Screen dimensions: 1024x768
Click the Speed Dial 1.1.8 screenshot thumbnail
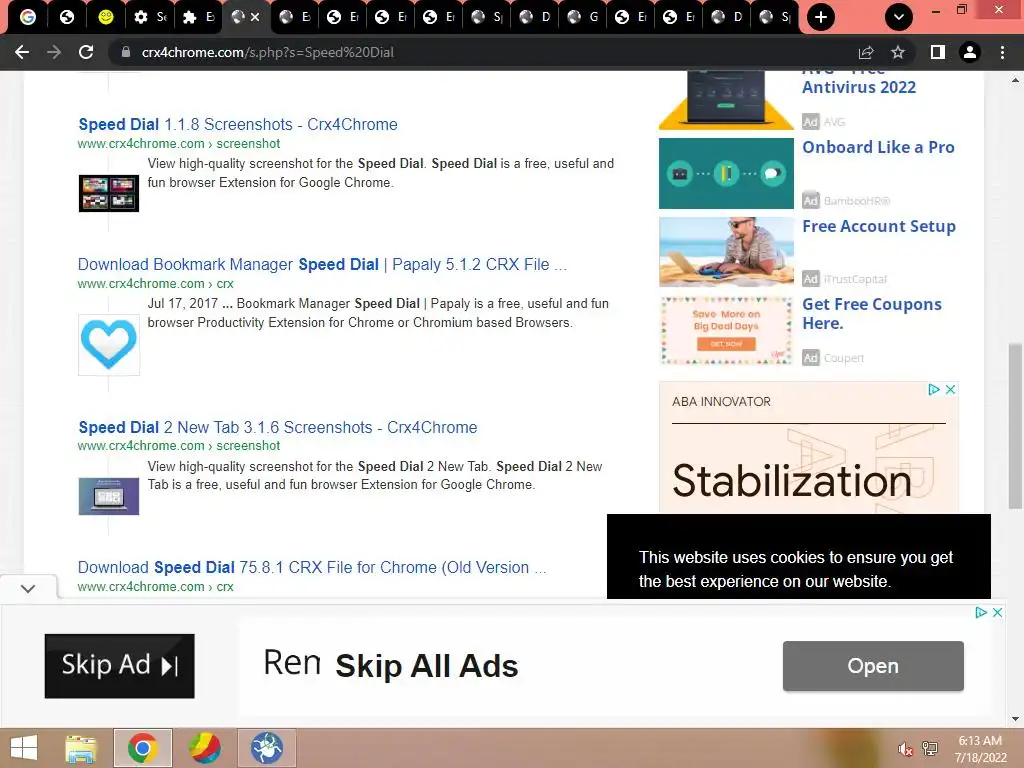point(108,193)
